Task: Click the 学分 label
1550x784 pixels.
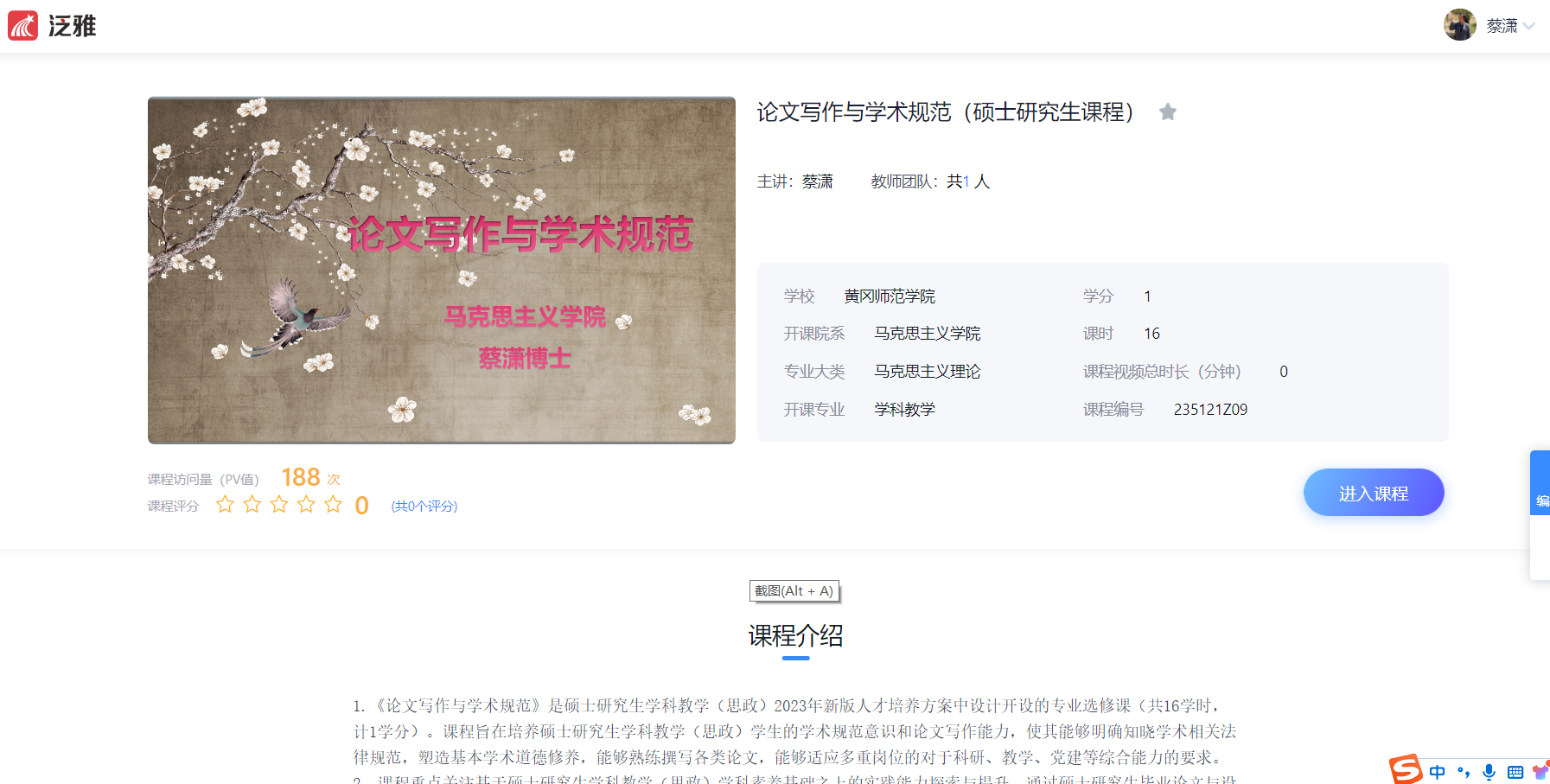Action: tap(1098, 296)
